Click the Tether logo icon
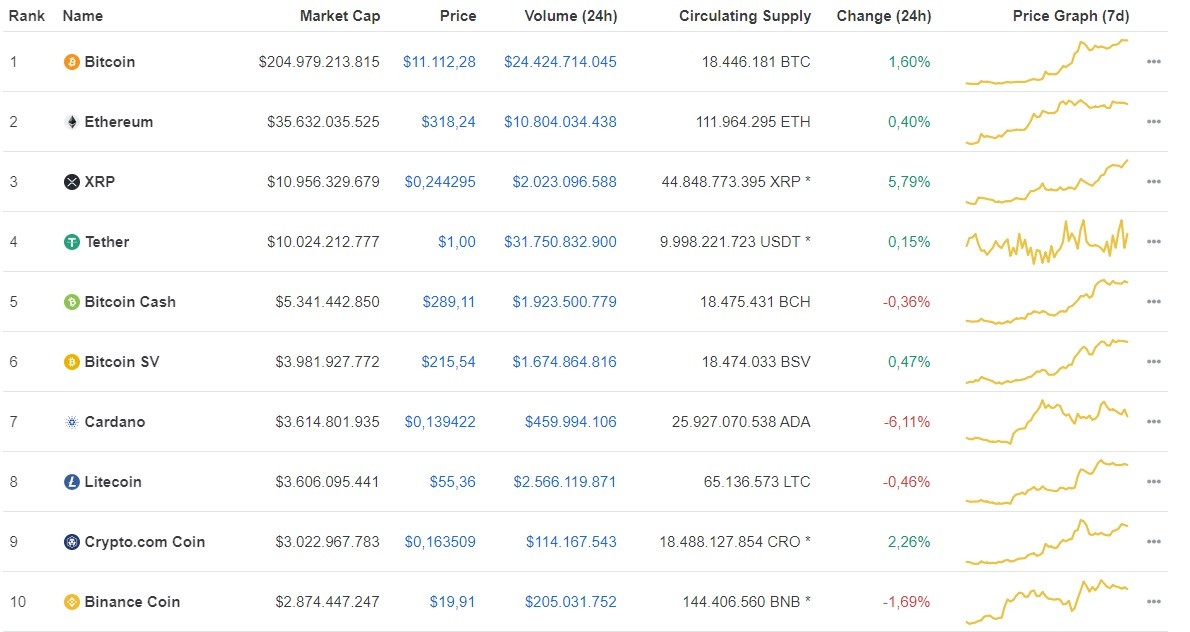 [70, 241]
